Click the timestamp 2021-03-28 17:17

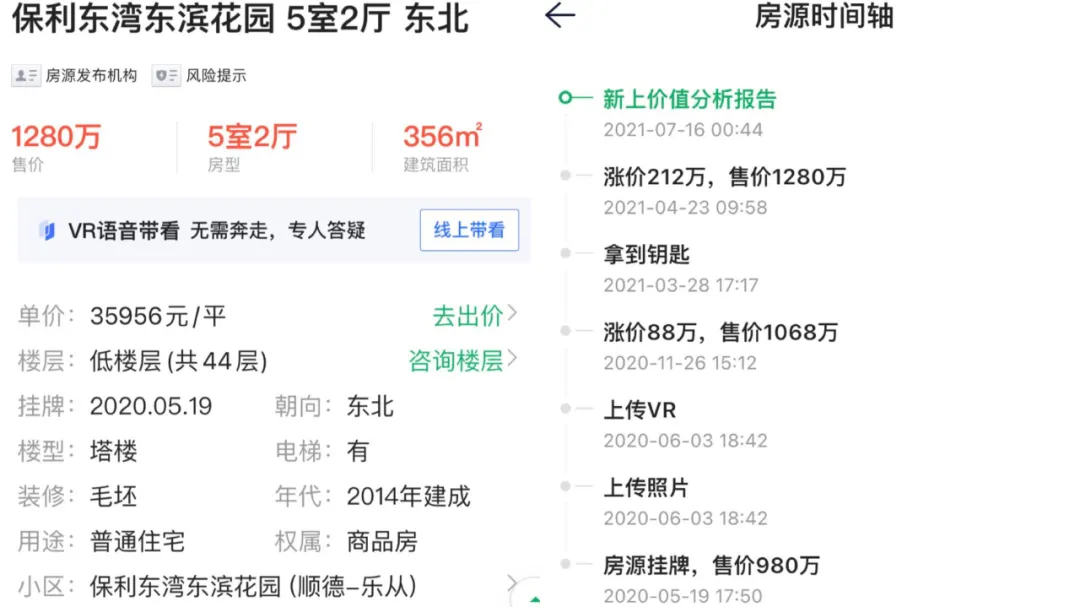point(681,285)
